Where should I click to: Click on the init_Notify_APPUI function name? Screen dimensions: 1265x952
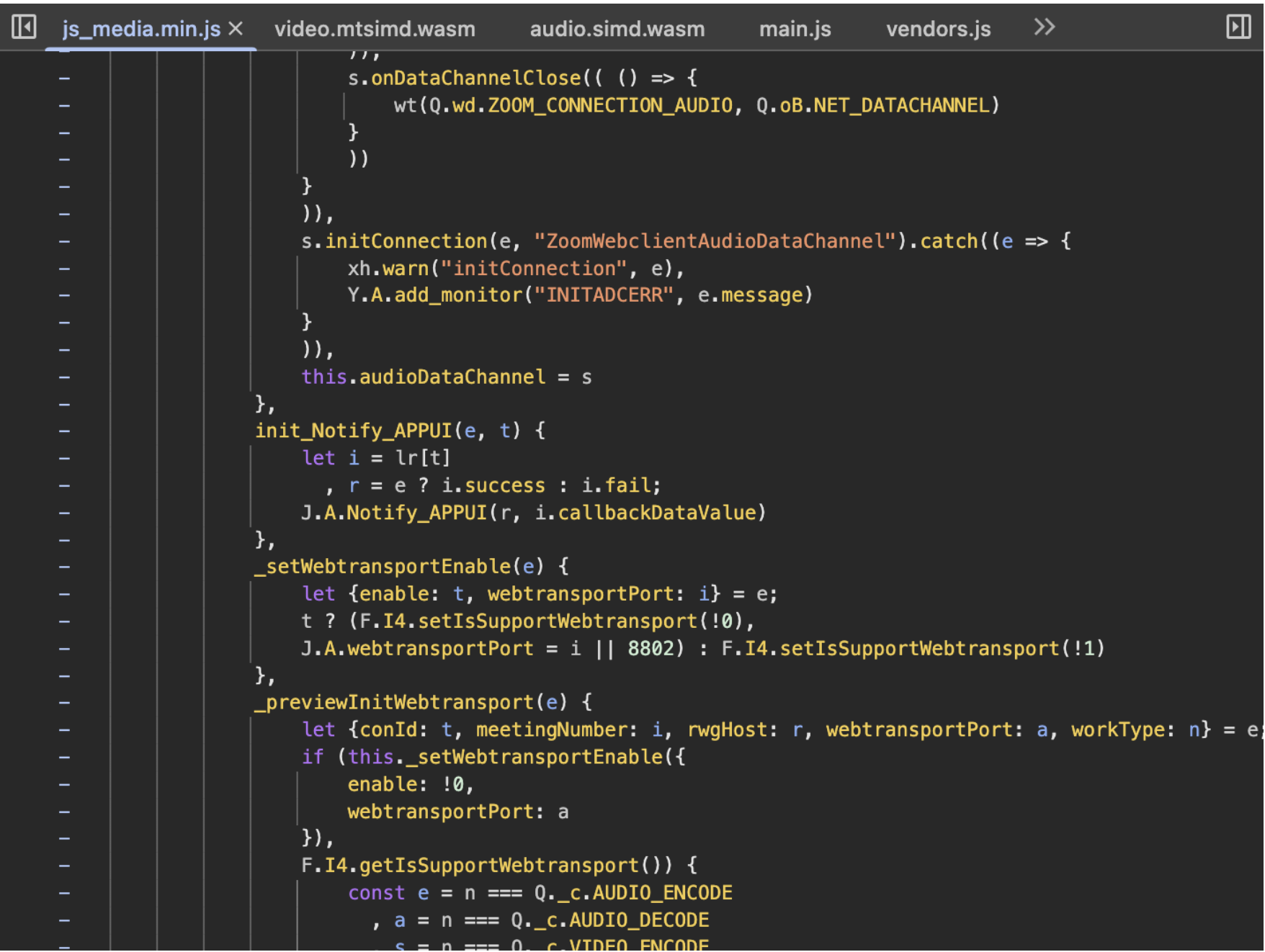pyautogui.click(x=354, y=431)
